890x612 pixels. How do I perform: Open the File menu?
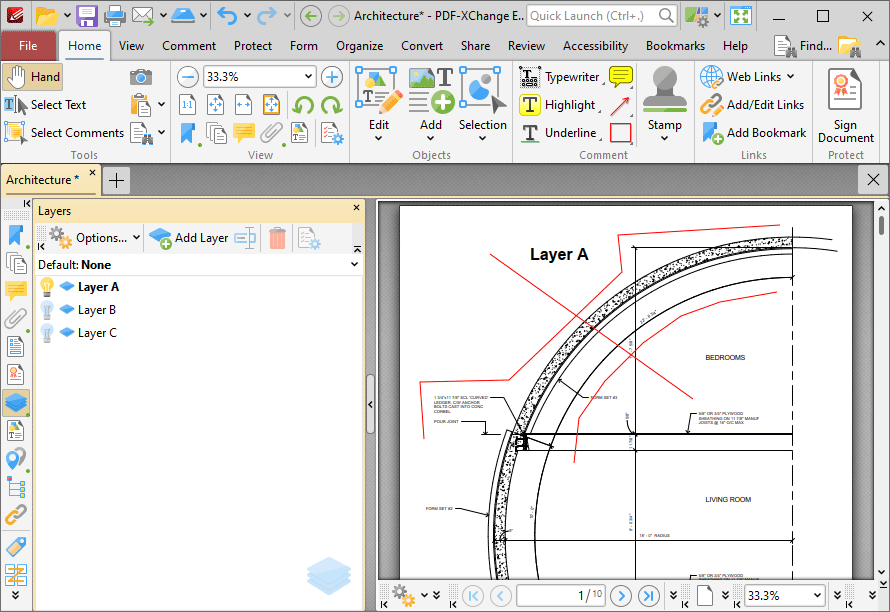(x=29, y=45)
